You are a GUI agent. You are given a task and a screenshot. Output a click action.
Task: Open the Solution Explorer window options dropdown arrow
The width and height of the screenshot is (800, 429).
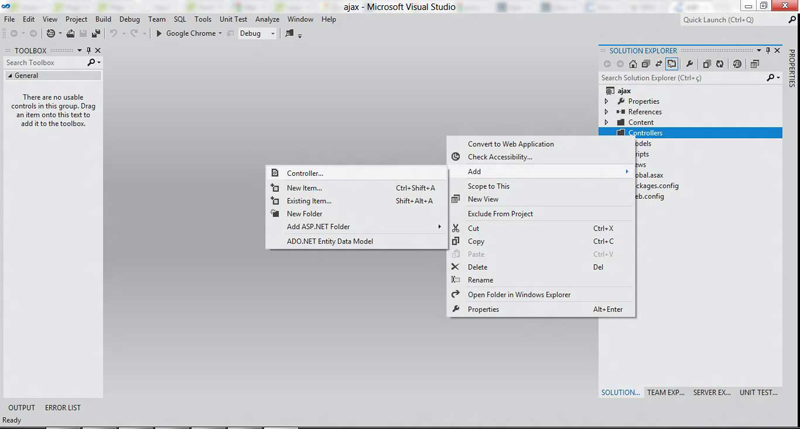coord(759,51)
